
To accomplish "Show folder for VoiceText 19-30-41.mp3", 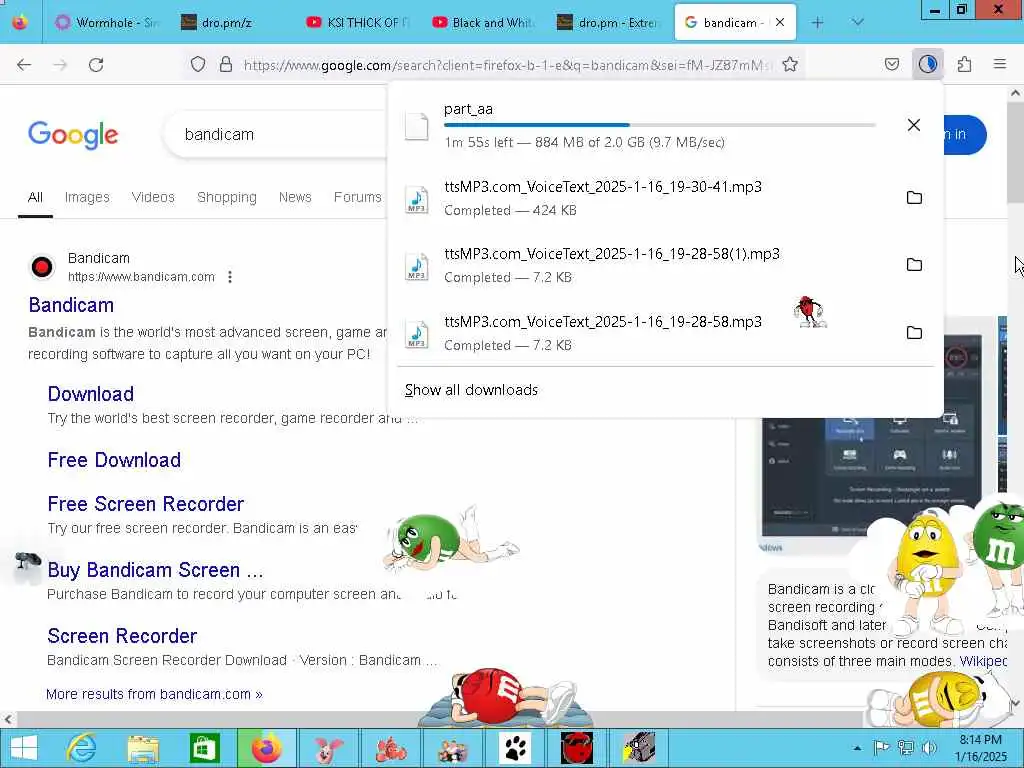I will [914, 197].
